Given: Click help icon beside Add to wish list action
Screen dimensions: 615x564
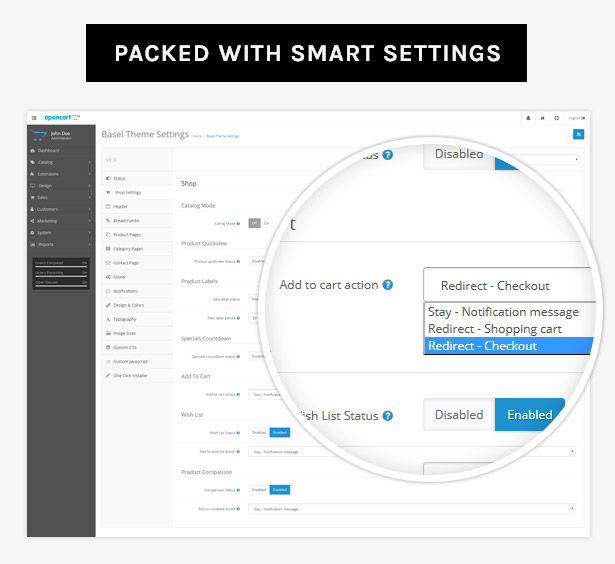Looking at the screenshot, I should [x=238, y=451].
